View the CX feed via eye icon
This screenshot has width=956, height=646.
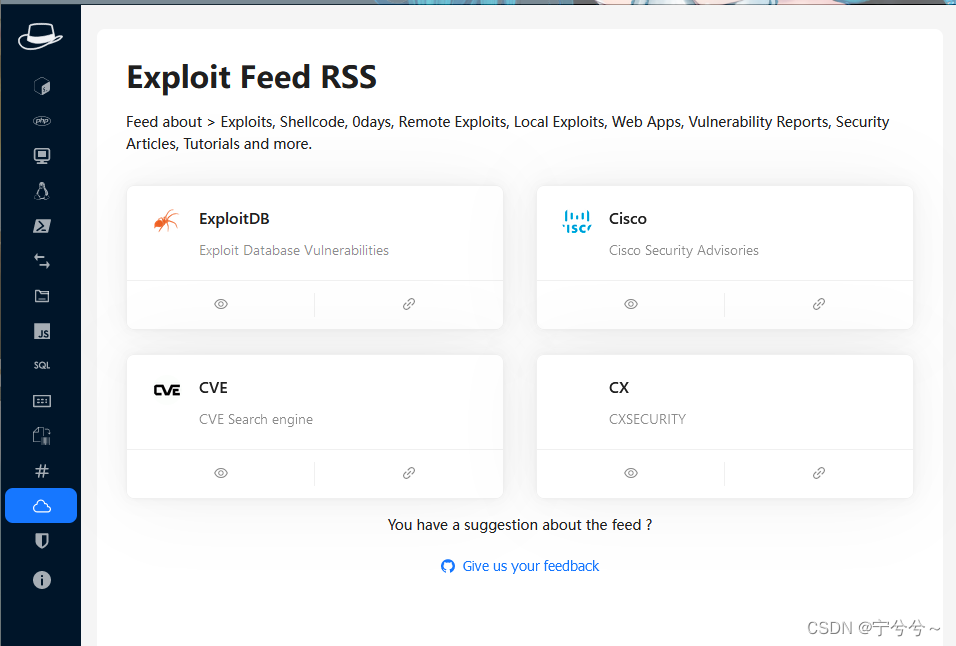631,473
